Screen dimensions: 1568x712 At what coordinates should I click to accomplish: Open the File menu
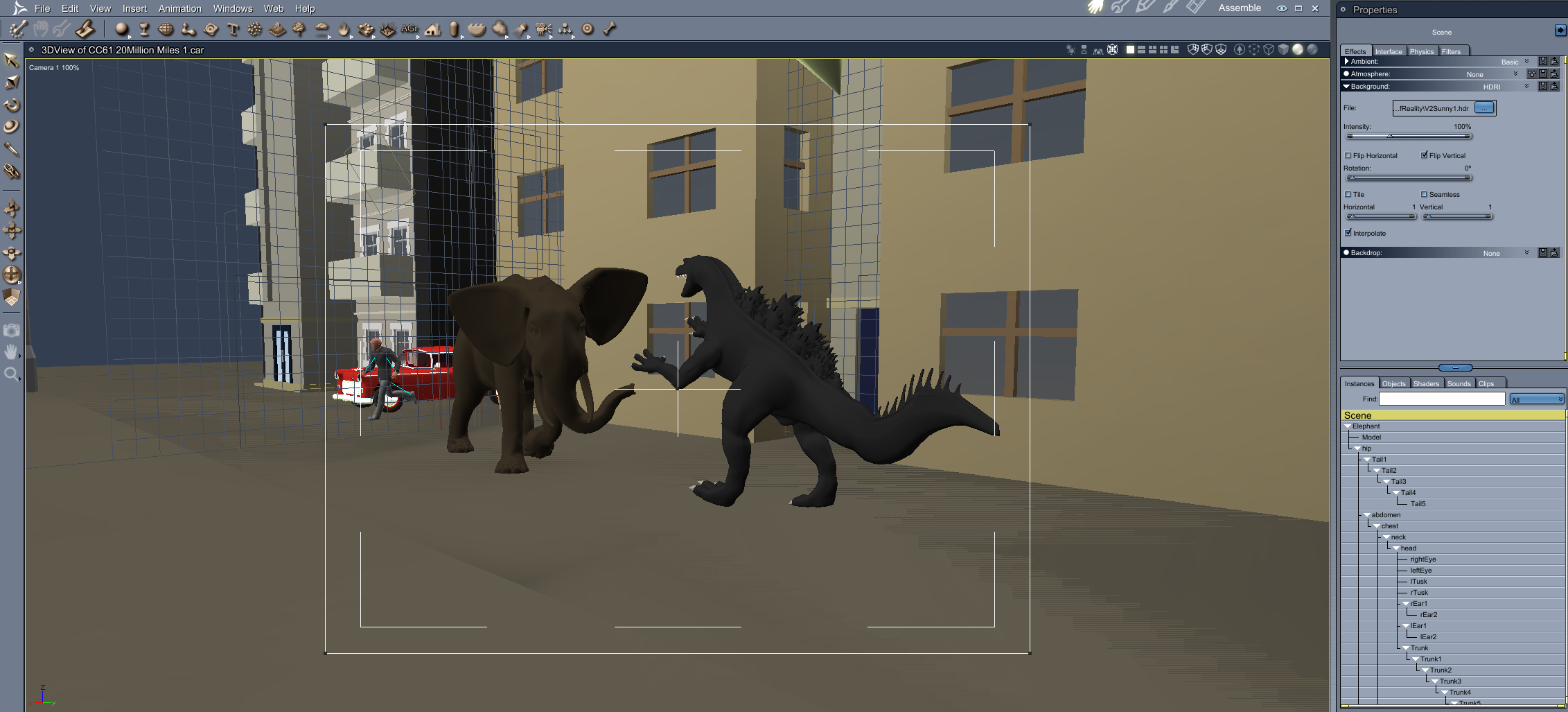point(42,8)
